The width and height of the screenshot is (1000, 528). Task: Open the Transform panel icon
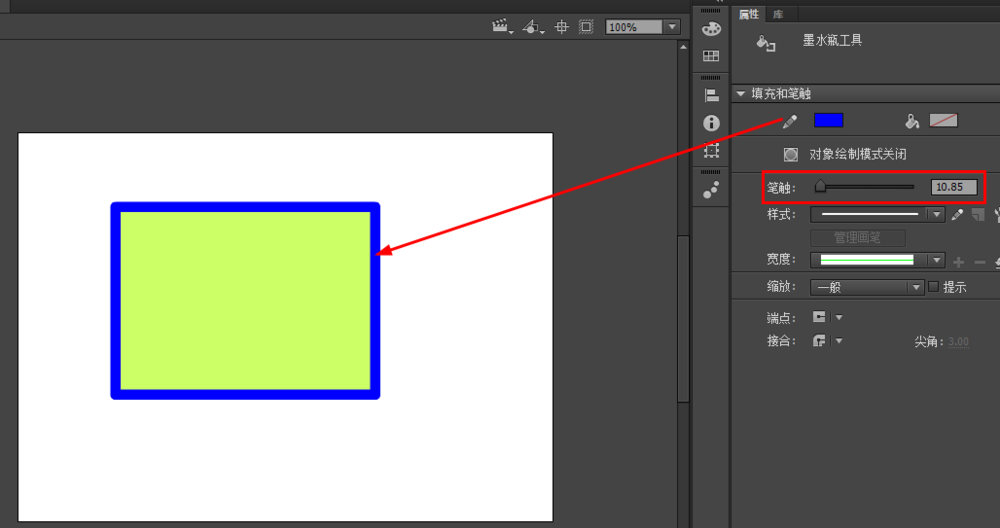[x=711, y=150]
